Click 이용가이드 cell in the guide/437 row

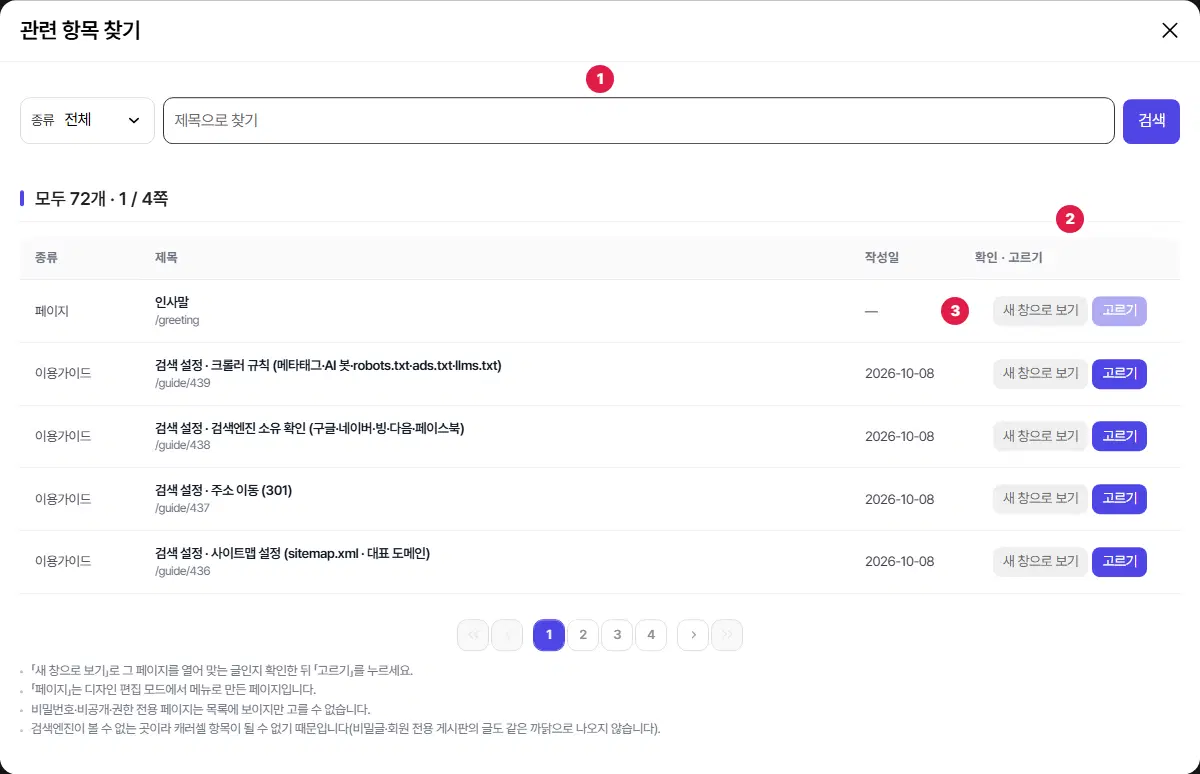coord(63,499)
